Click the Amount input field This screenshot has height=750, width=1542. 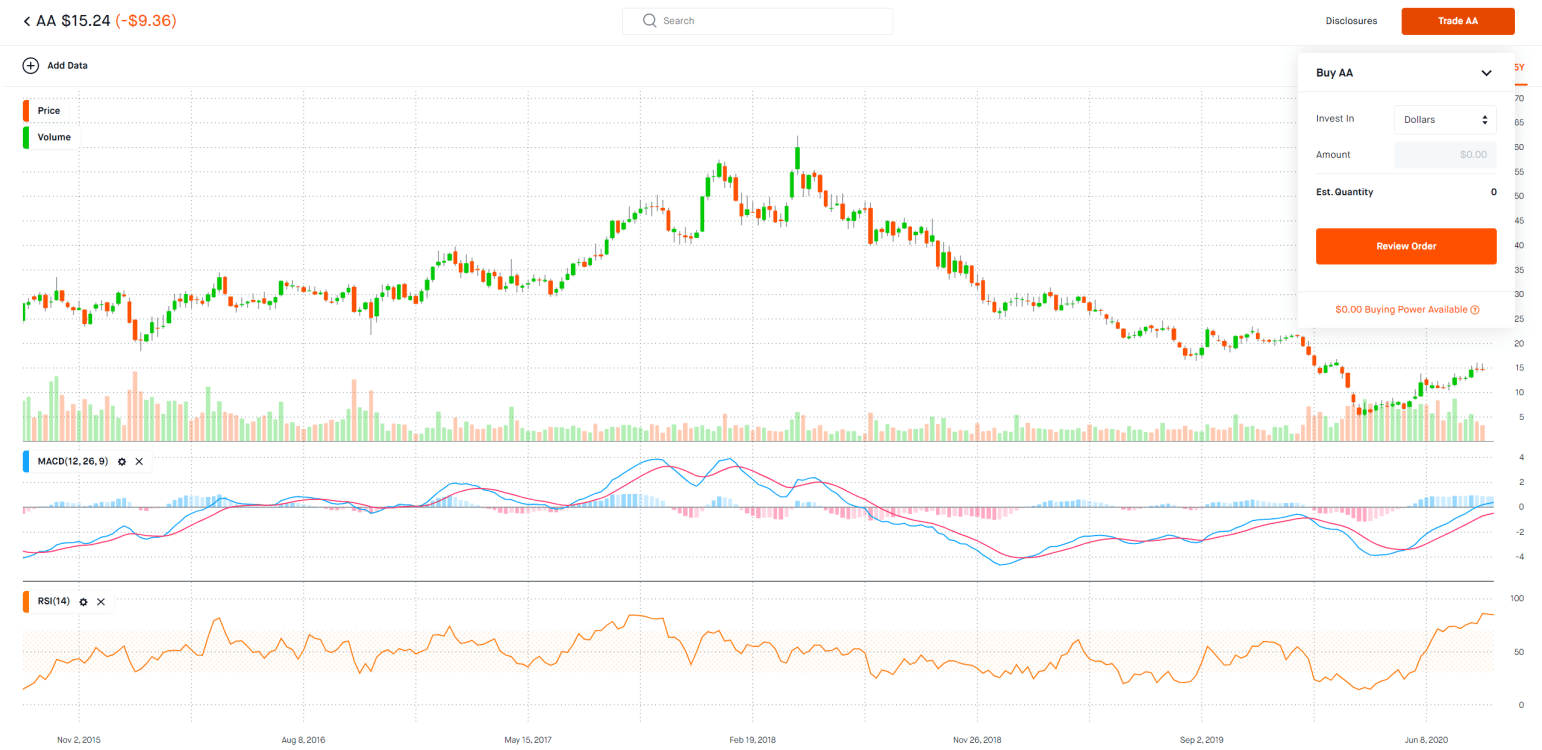1445,155
